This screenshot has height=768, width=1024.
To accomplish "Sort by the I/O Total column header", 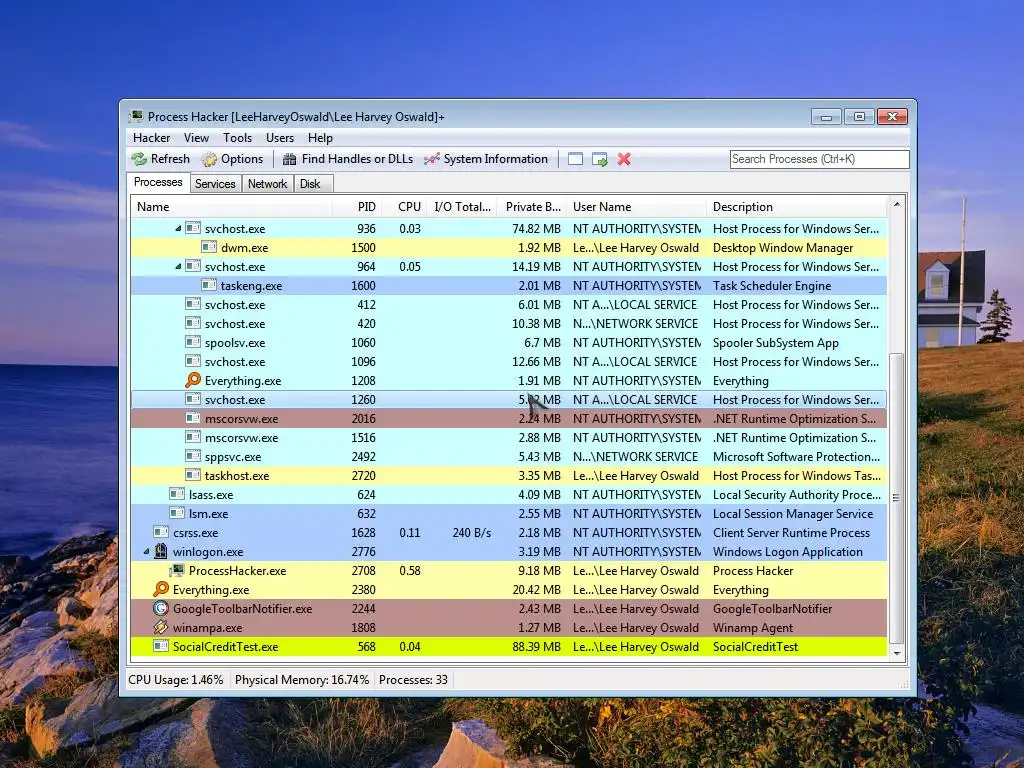I will [462, 207].
